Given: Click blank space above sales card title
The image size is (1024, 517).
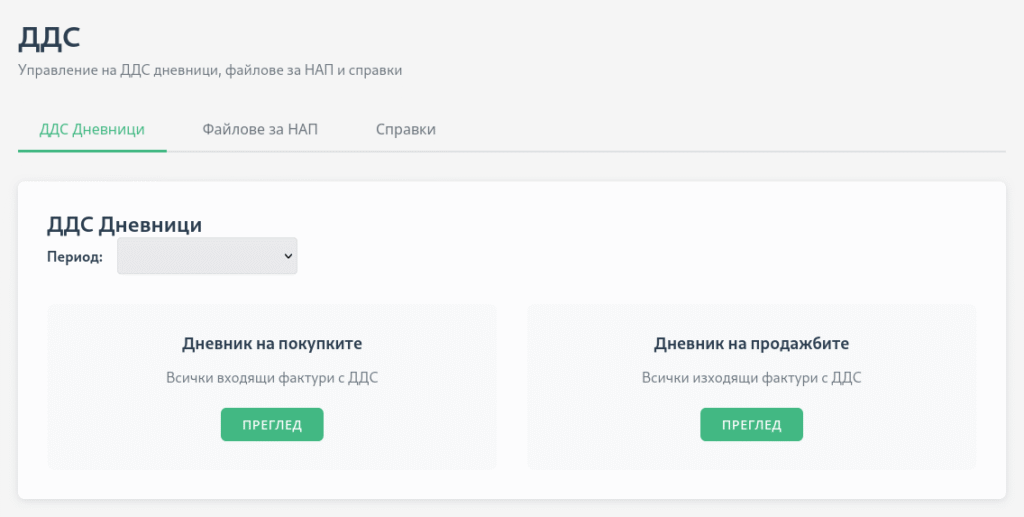Looking at the screenshot, I should tap(751, 320).
